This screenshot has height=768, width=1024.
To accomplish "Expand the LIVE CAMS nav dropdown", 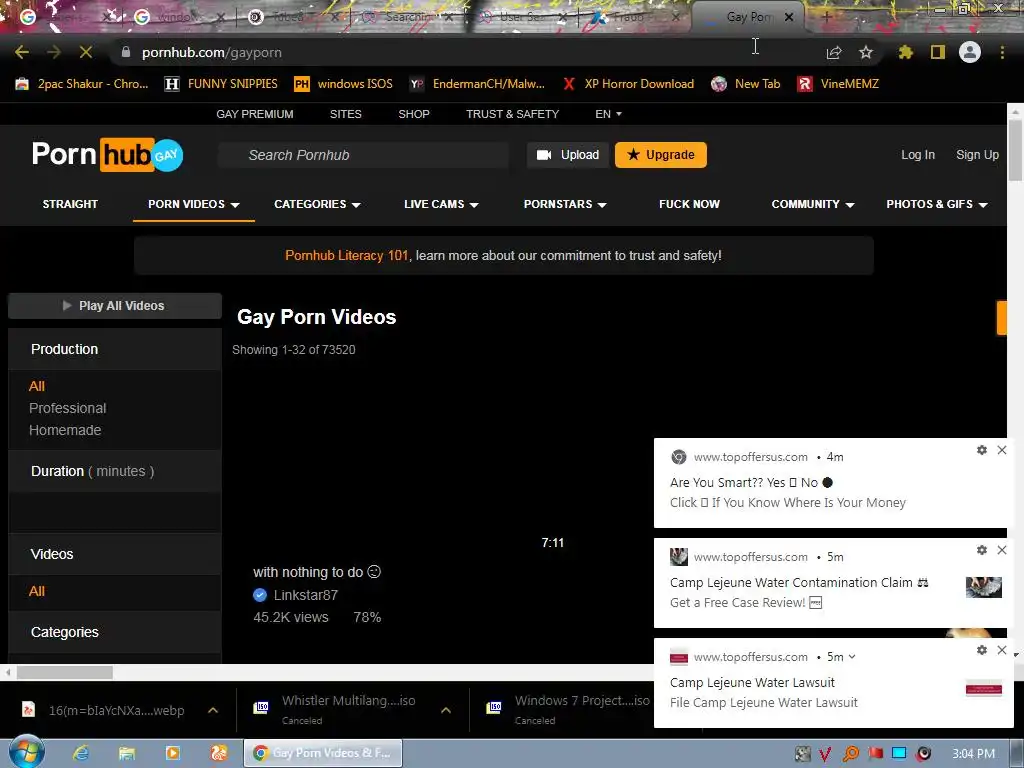I will 441,204.
